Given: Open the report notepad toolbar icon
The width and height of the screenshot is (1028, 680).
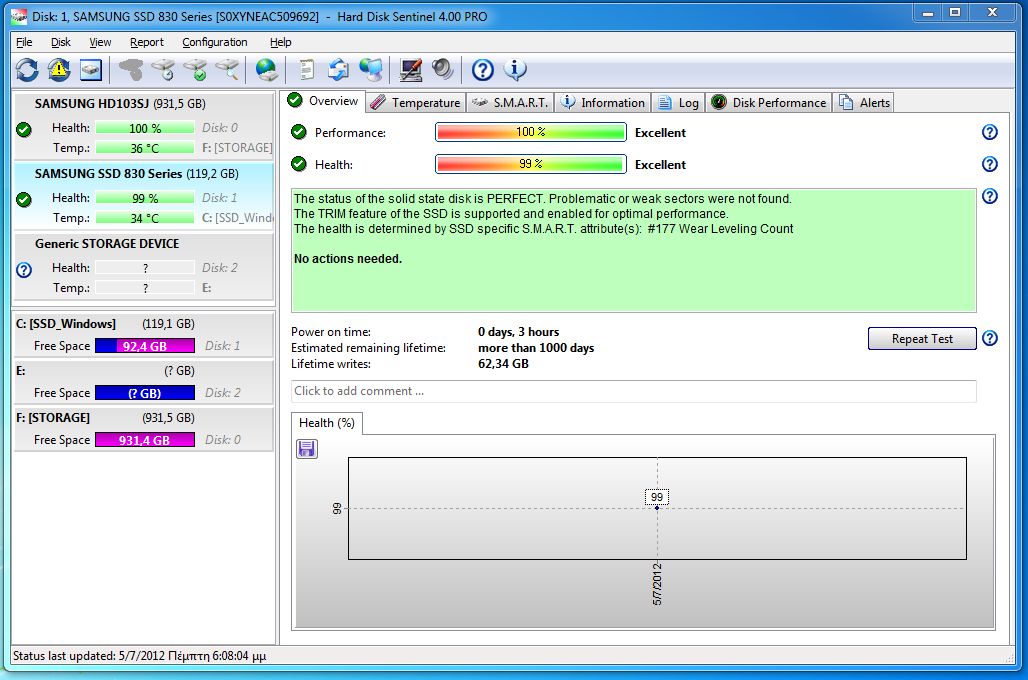Looking at the screenshot, I should (306, 70).
